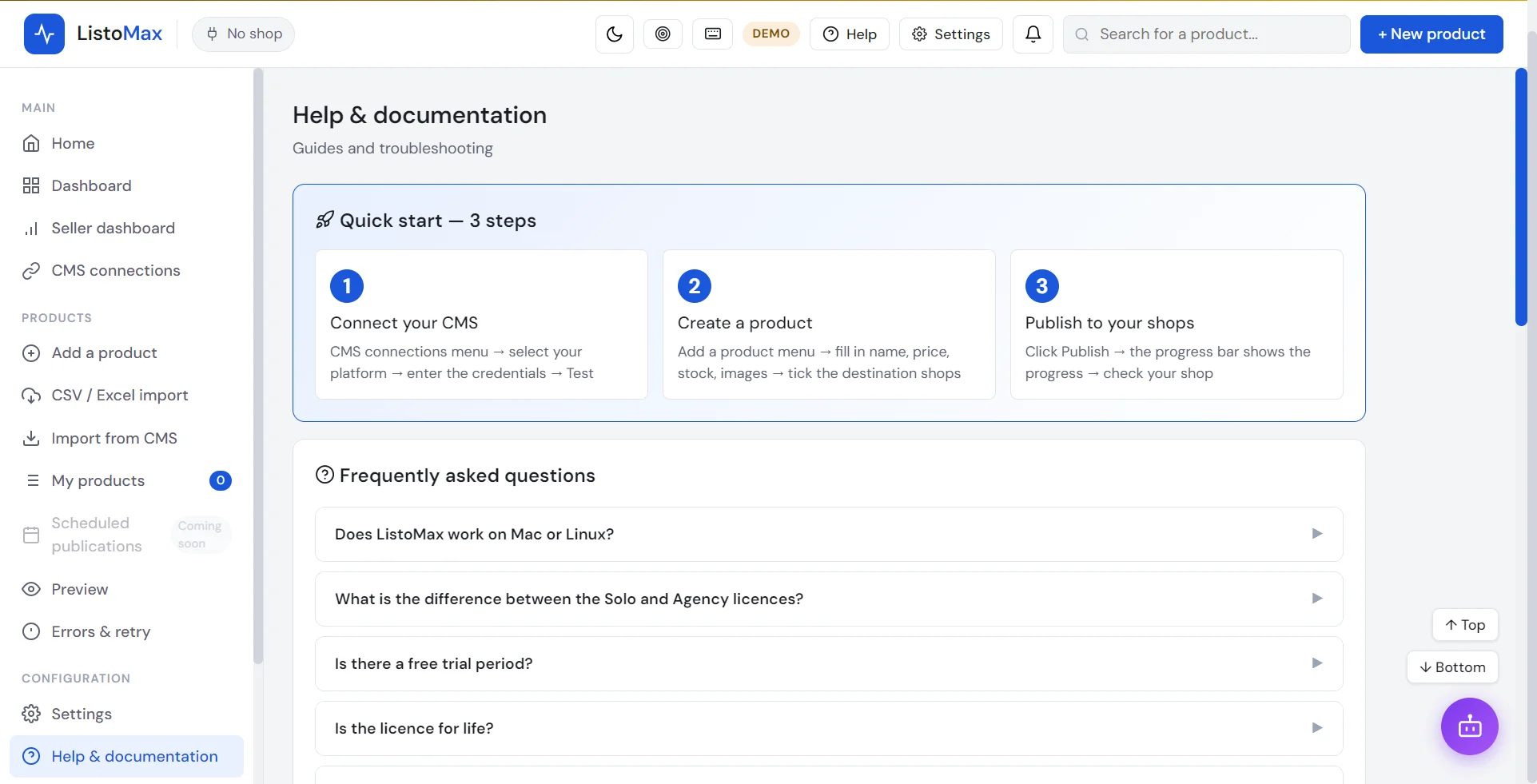The width and height of the screenshot is (1537, 784).
Task: Open the keyboard shortcuts icon
Action: 713,34
